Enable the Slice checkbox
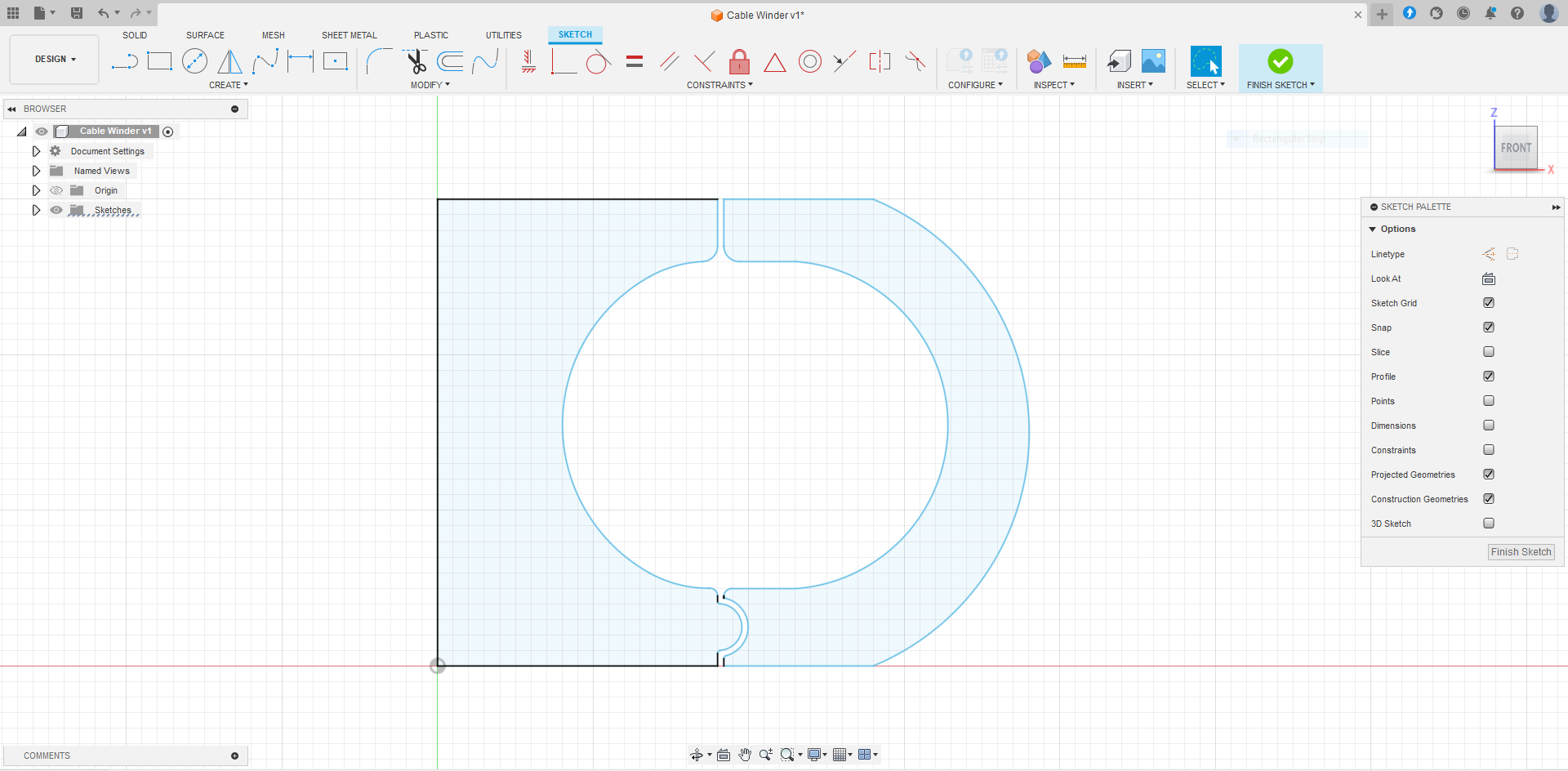Image resolution: width=1568 pixels, height=771 pixels. pos(1489,352)
